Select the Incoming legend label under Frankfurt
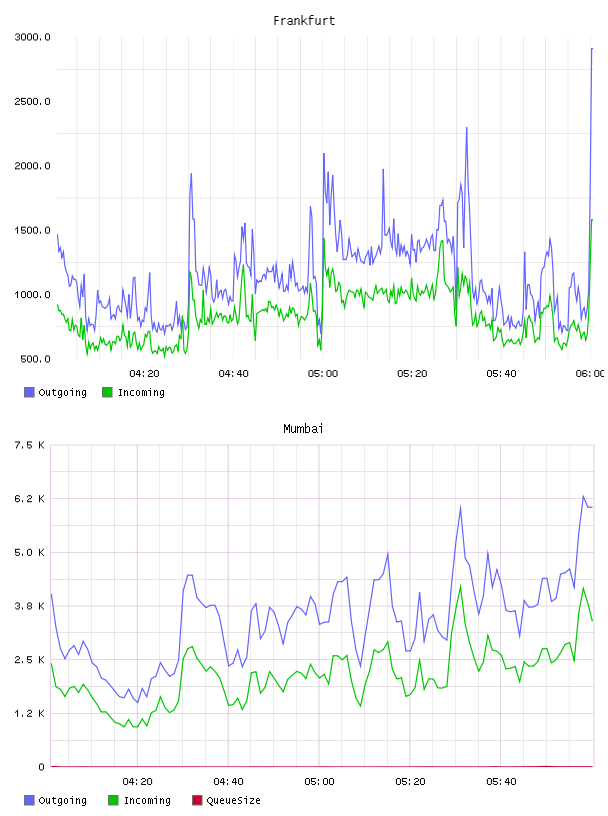 coord(141,392)
